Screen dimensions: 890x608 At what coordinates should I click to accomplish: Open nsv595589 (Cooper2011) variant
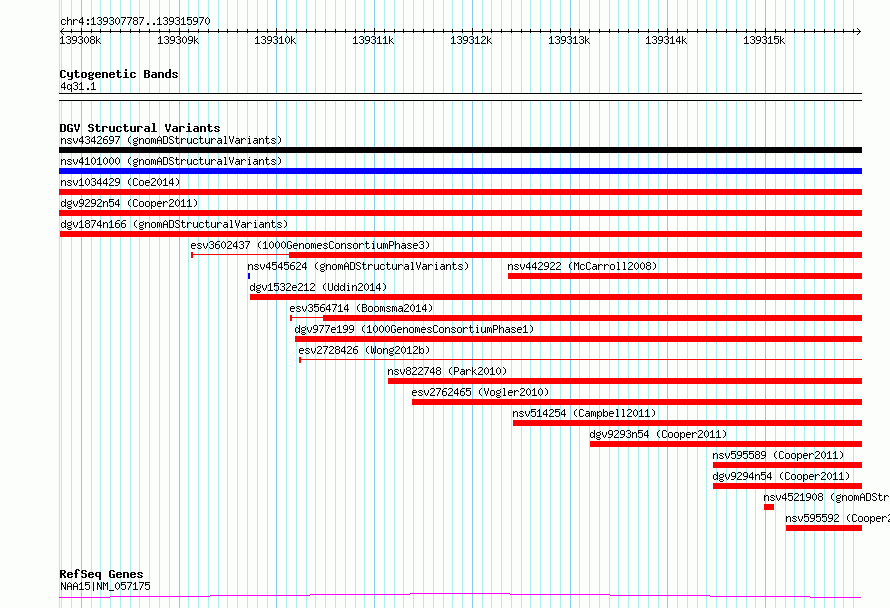(778, 455)
